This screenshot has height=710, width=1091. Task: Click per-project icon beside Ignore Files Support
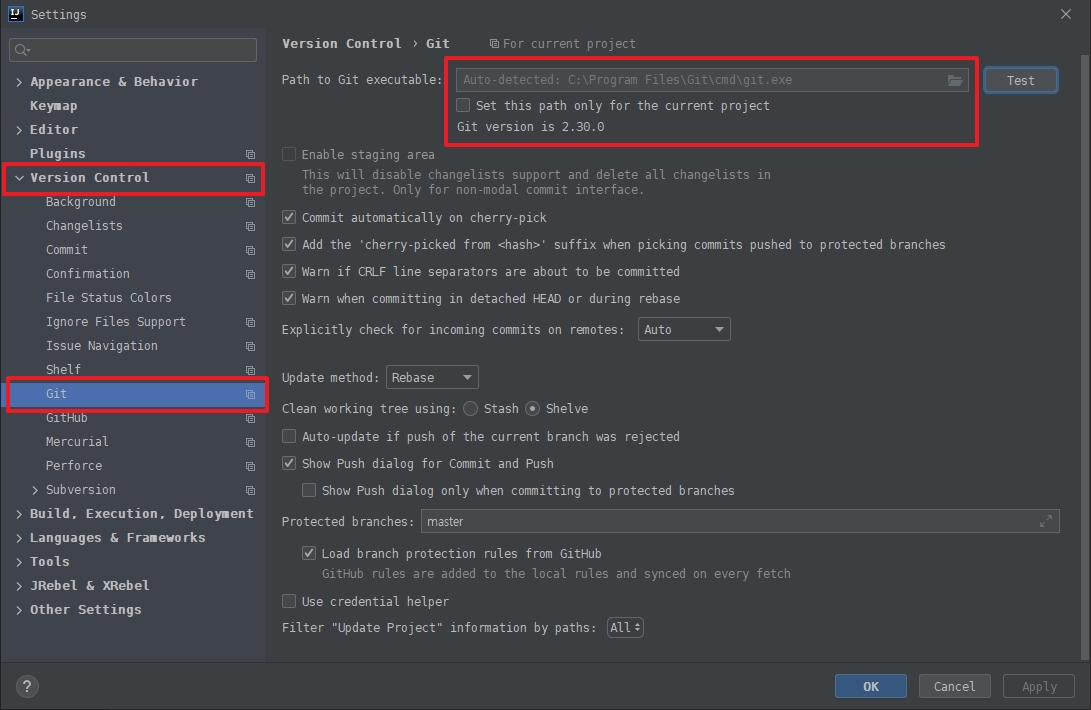250,323
